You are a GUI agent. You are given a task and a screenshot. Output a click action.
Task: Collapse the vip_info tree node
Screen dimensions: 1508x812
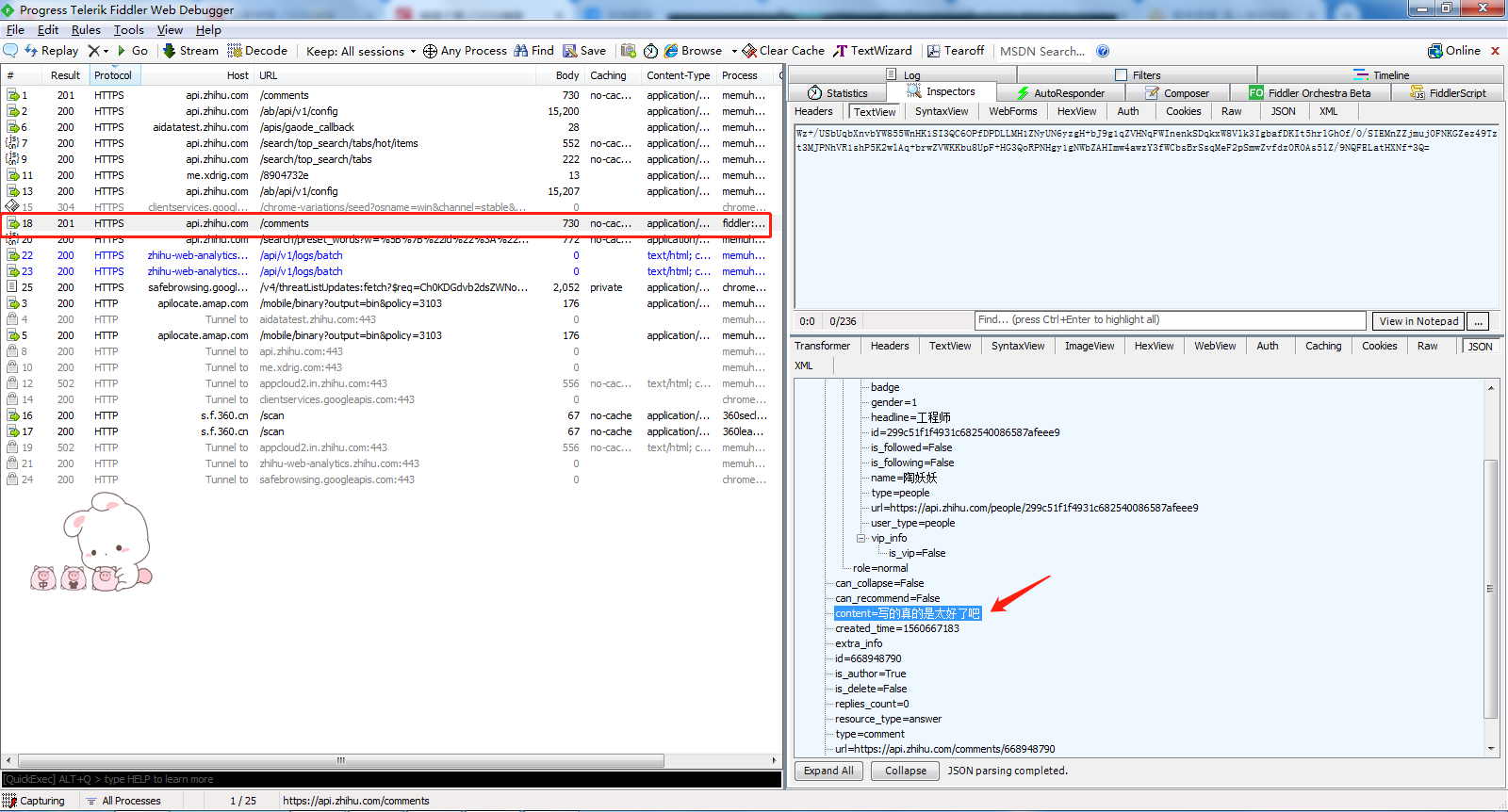tap(861, 538)
